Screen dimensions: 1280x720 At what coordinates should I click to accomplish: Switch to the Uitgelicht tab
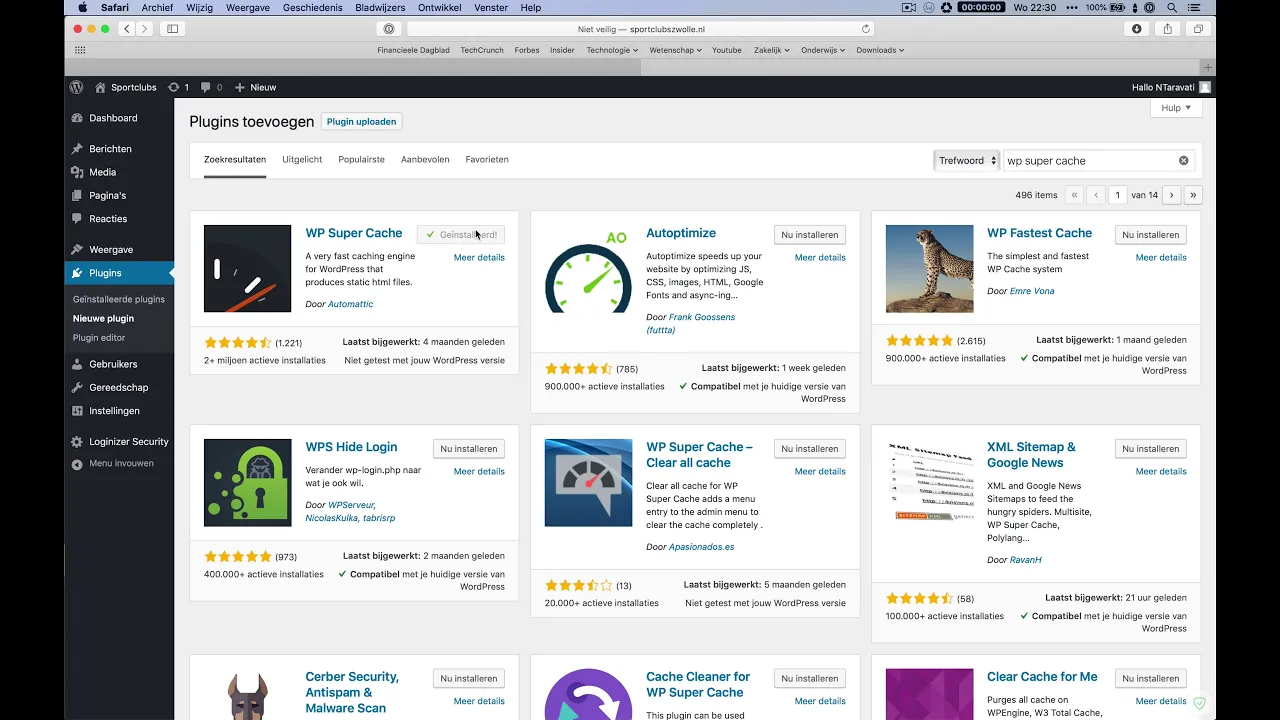pyautogui.click(x=302, y=159)
